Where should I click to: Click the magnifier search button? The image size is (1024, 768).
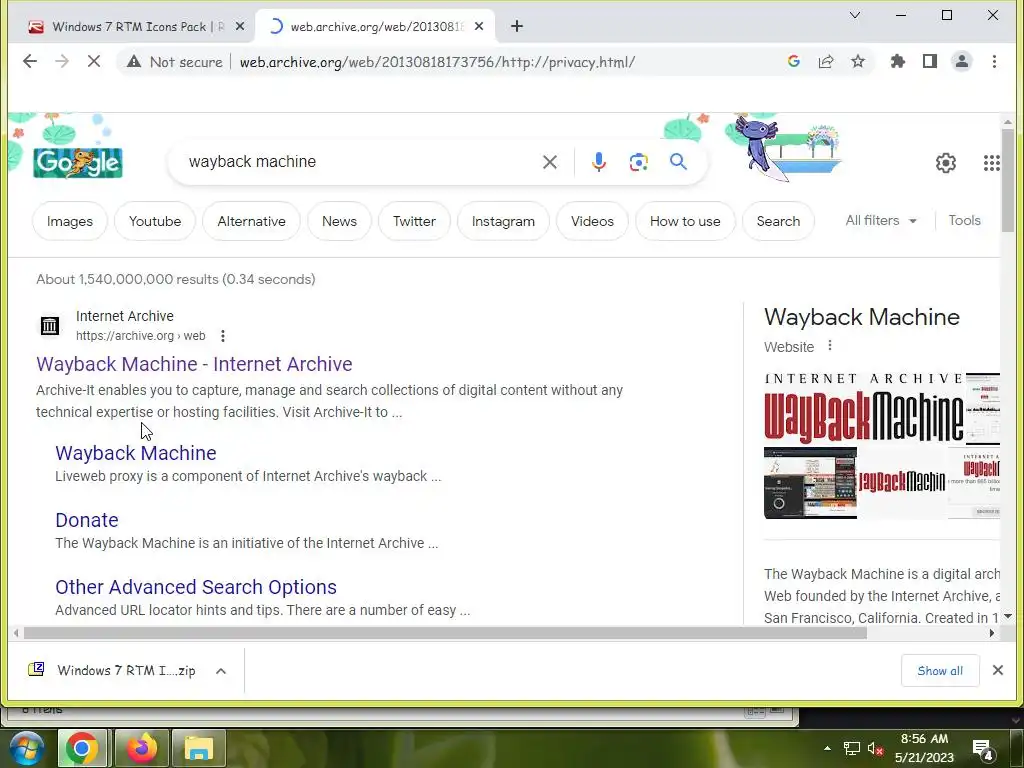point(678,161)
